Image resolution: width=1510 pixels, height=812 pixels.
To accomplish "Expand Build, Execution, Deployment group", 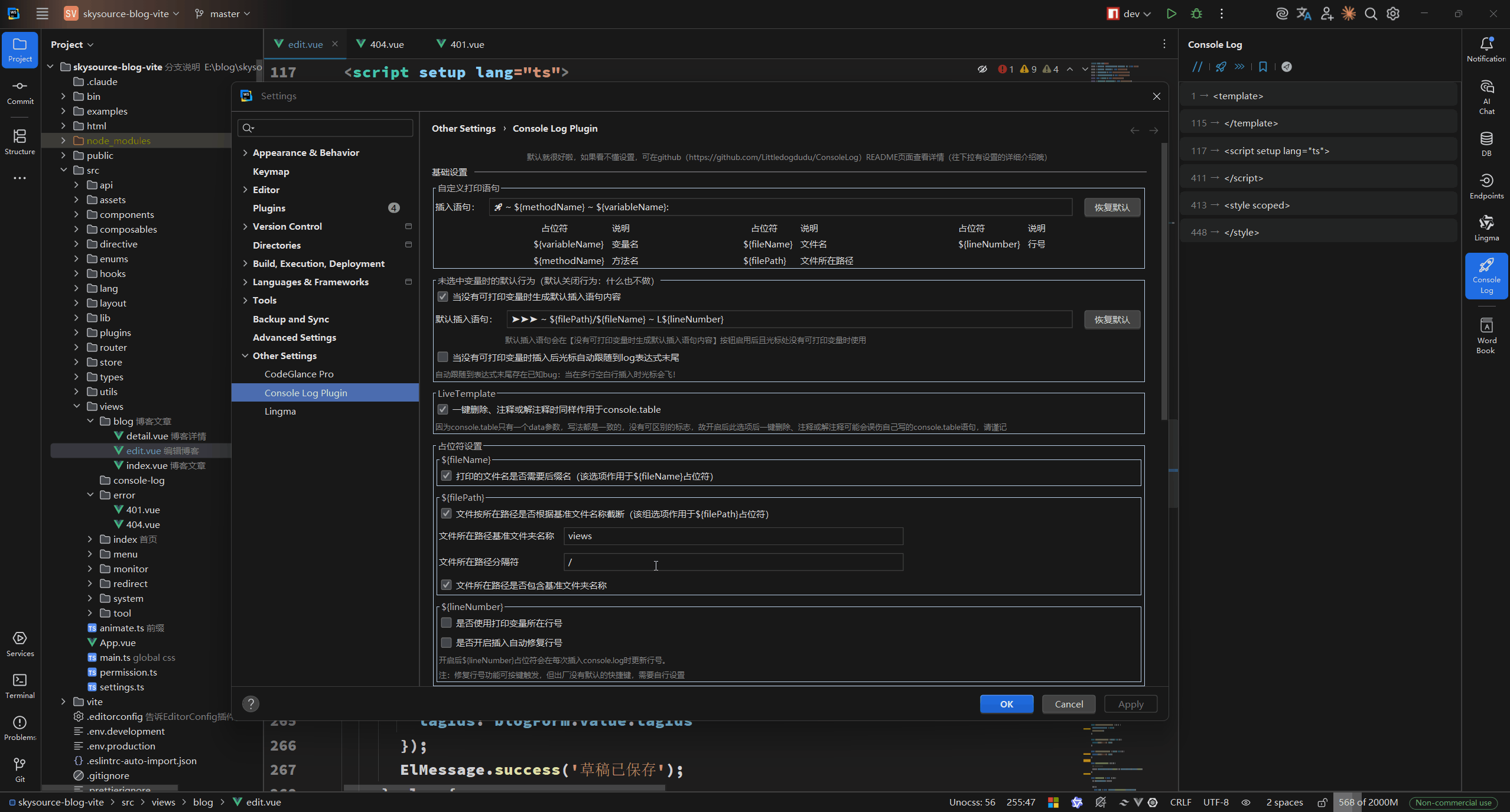I will tap(245, 263).
